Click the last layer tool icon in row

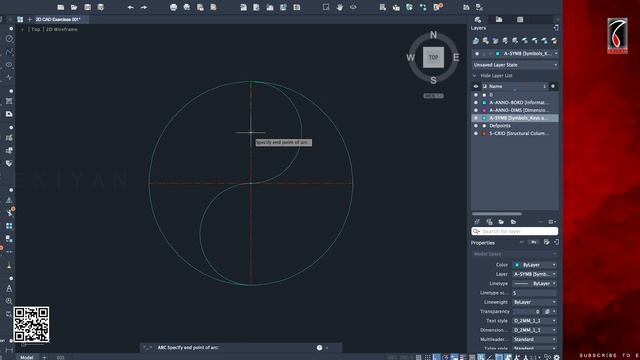554,41
